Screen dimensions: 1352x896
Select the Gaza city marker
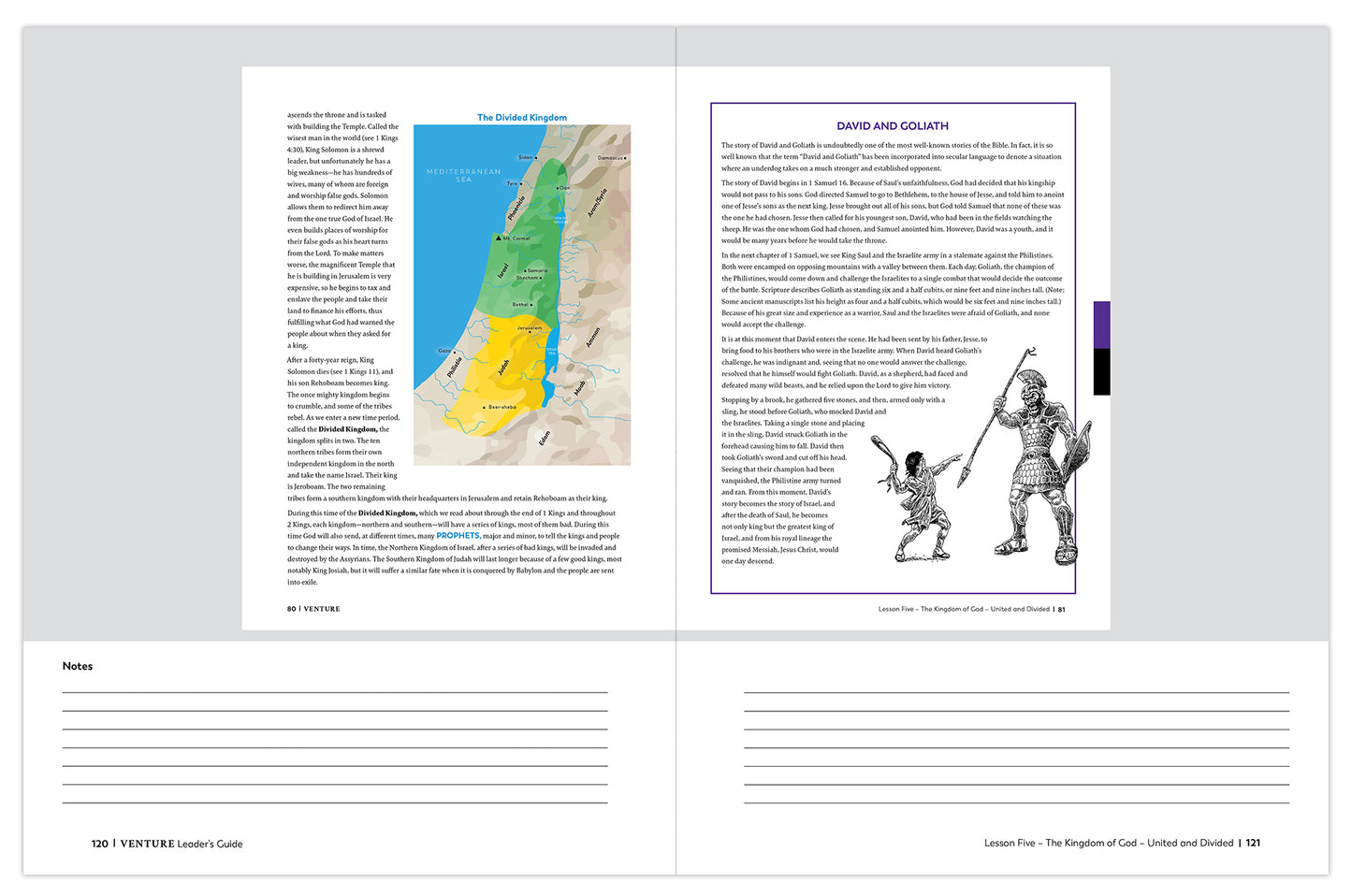point(454,352)
